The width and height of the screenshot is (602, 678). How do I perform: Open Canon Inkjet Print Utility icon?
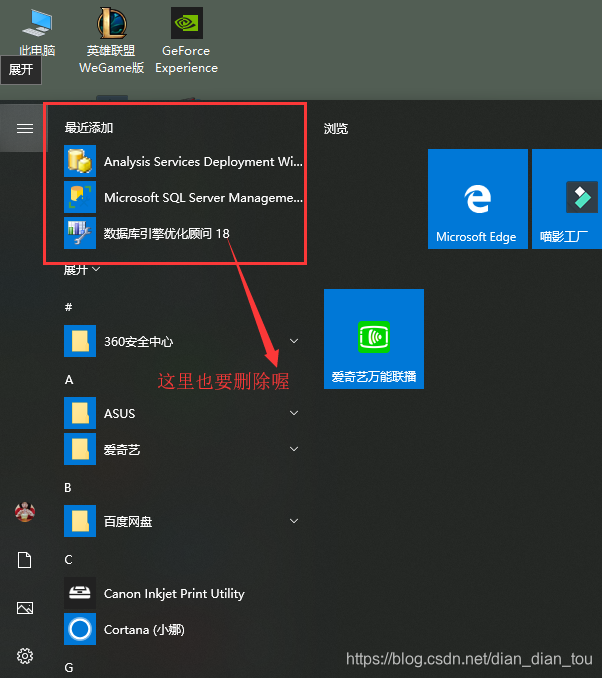[x=80, y=593]
